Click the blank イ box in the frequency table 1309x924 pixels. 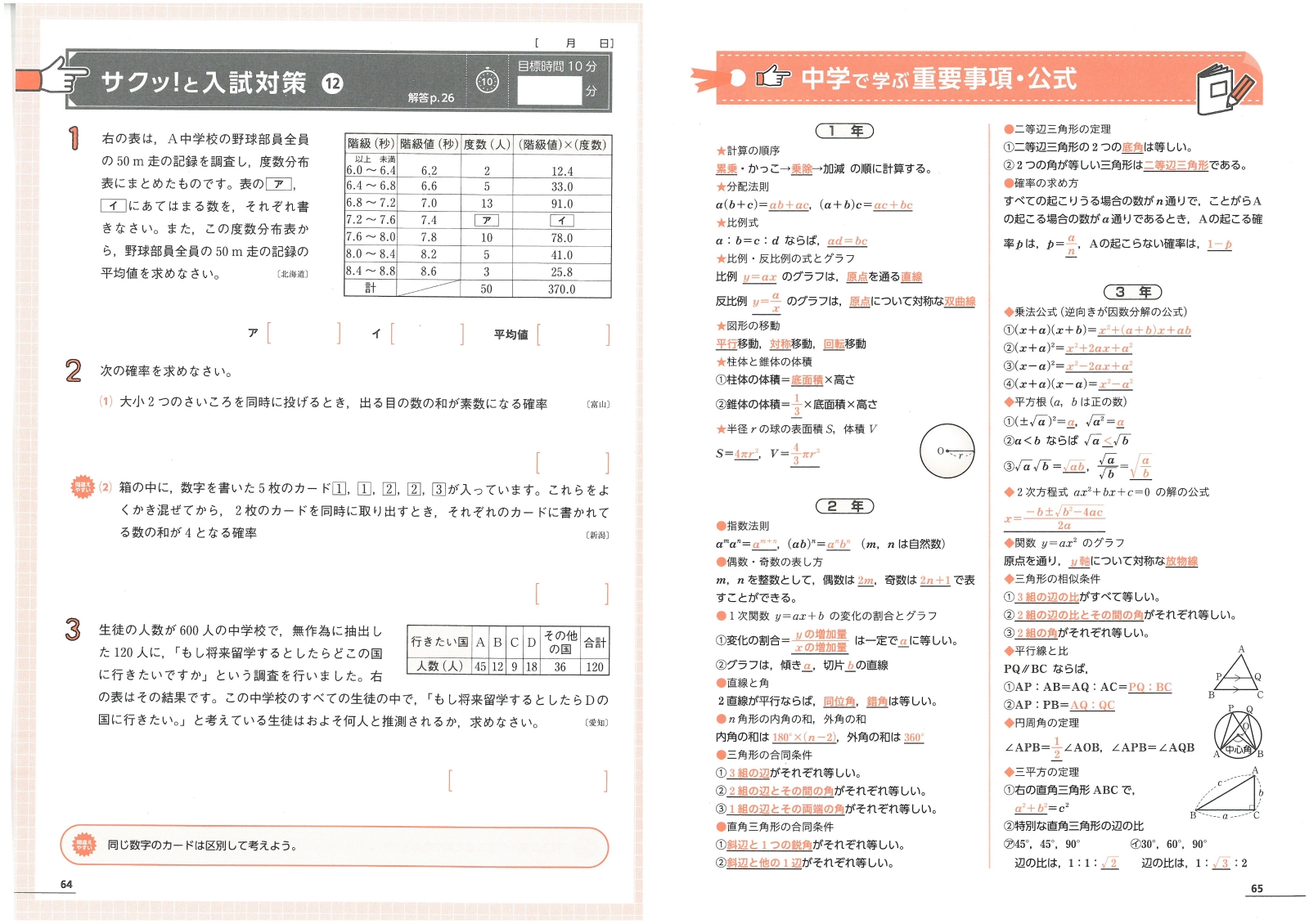(x=562, y=220)
